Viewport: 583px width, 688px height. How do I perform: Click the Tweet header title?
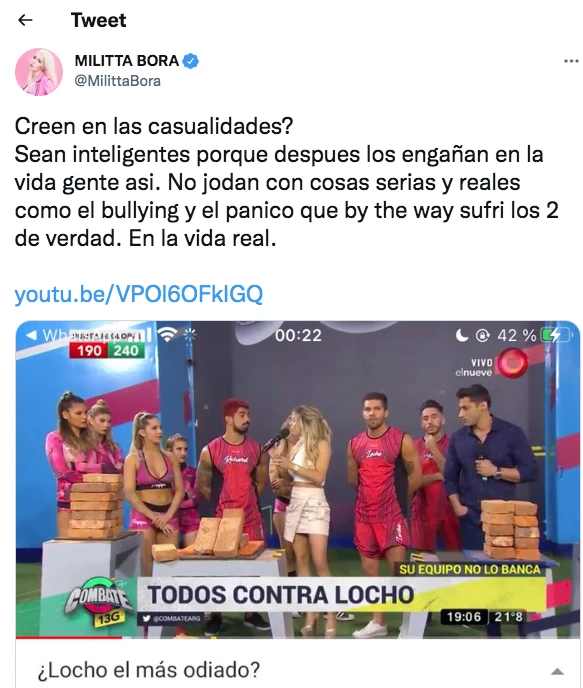(x=98, y=20)
